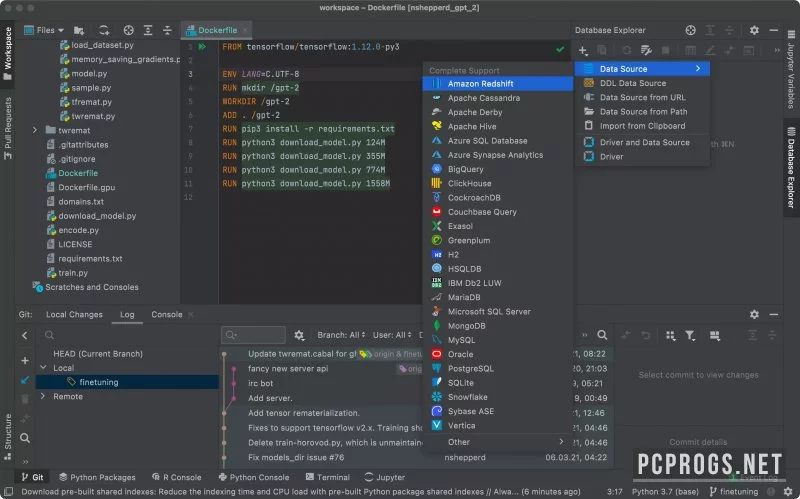Select Amazon Redshift data source
The image size is (800, 499).
pos(498,84)
